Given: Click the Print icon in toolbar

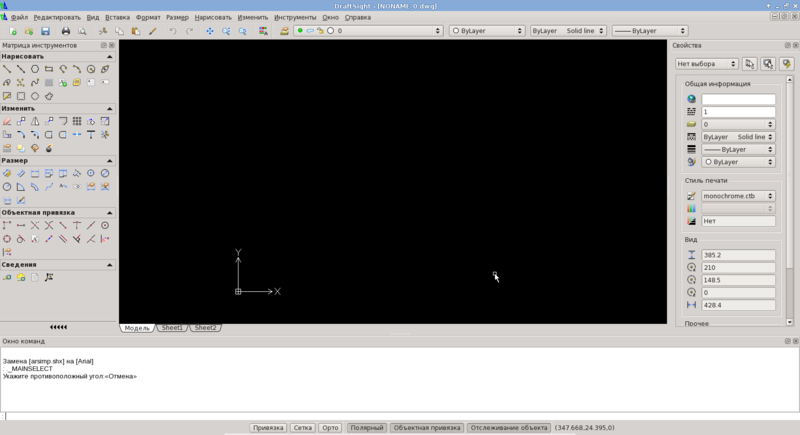Looking at the screenshot, I should pyautogui.click(x=66, y=31).
